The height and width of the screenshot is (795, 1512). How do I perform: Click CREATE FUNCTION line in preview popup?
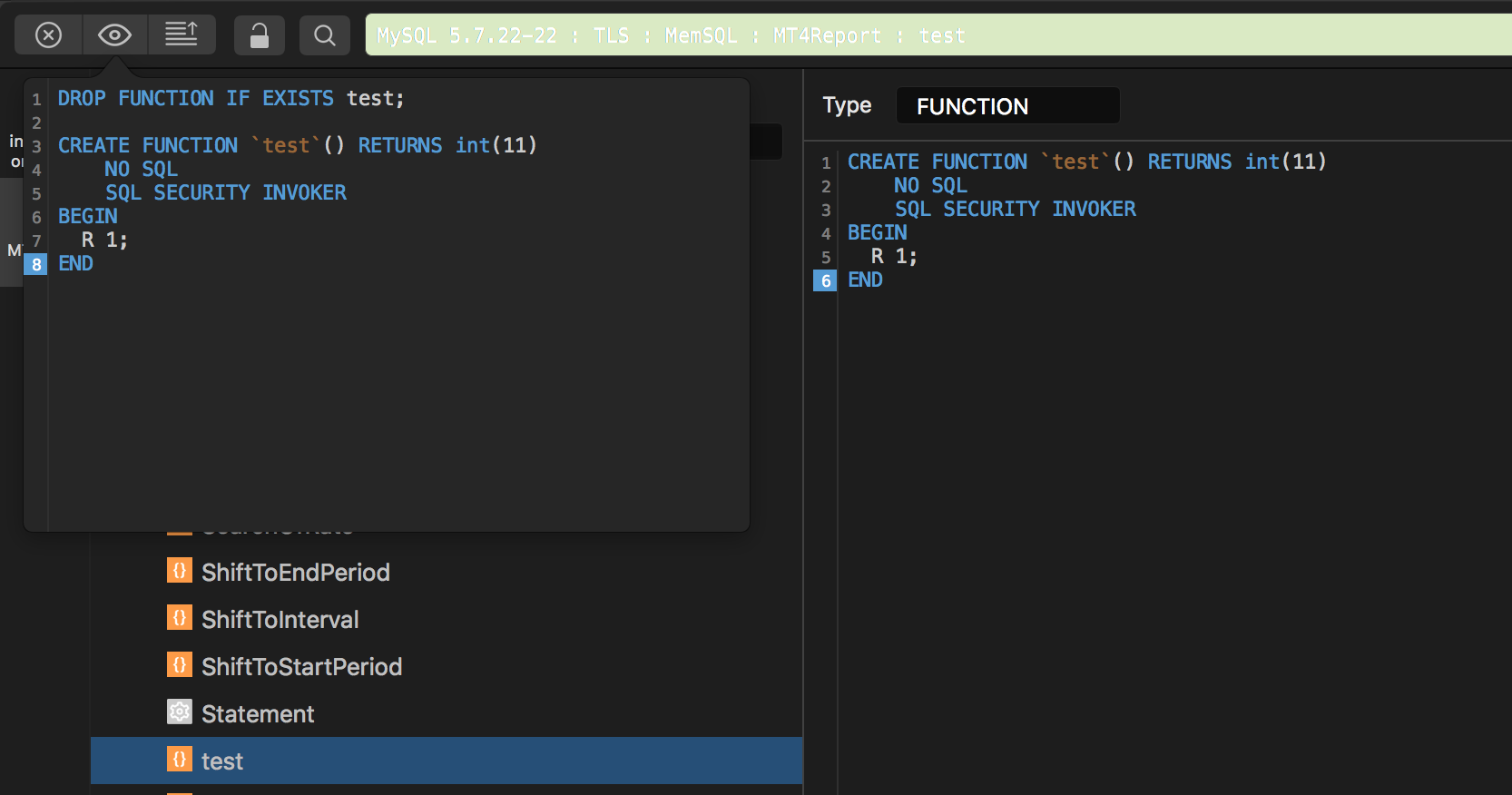pos(298,145)
